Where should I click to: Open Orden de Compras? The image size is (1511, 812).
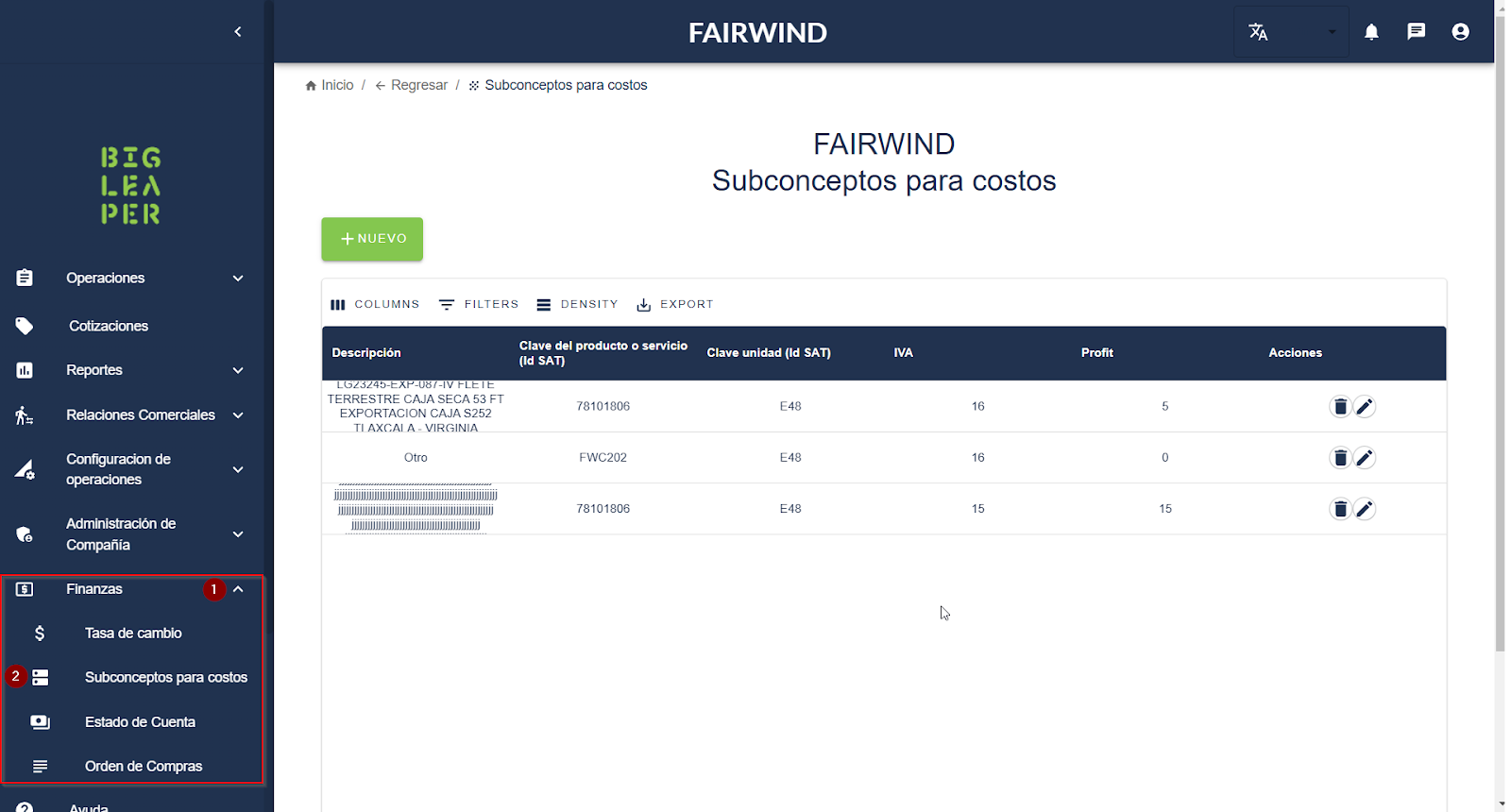tap(144, 767)
